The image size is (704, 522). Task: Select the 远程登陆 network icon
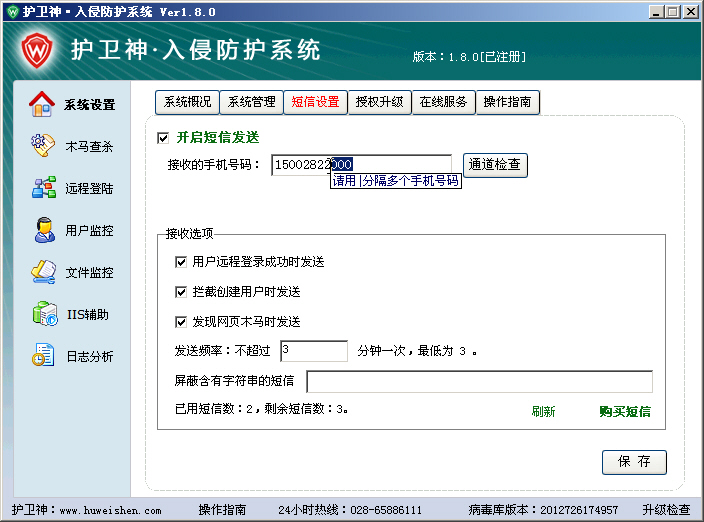tap(43, 188)
